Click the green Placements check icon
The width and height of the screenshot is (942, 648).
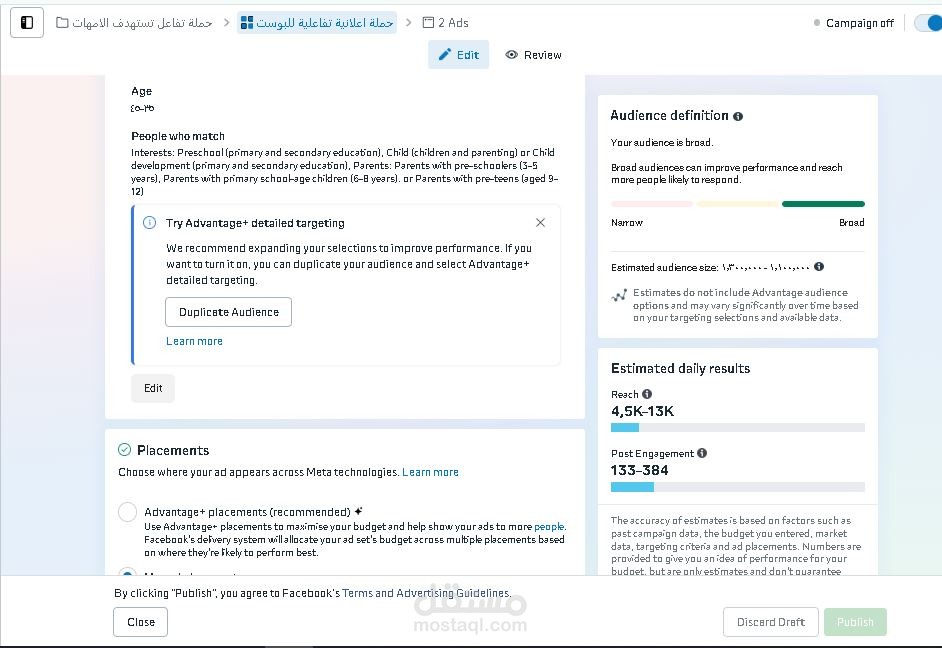pos(124,450)
